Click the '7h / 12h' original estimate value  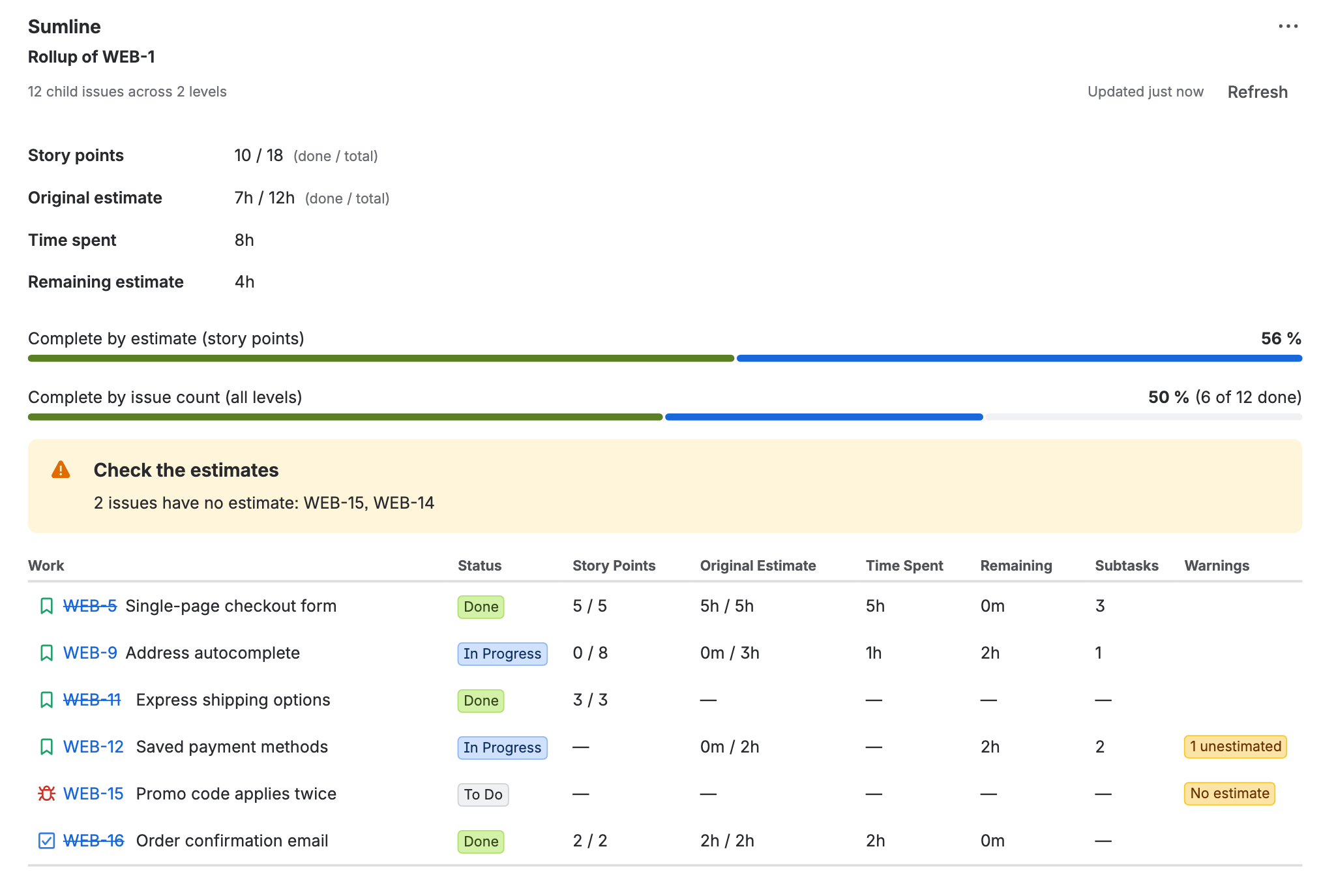pyautogui.click(x=264, y=198)
